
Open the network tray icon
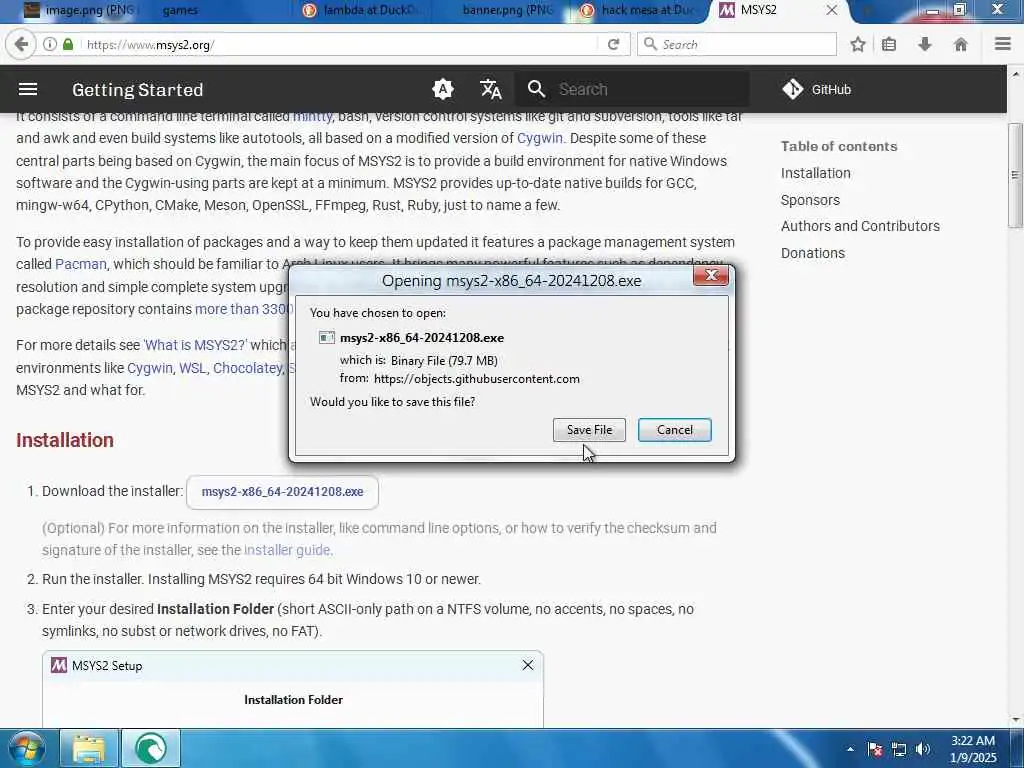[899, 749]
